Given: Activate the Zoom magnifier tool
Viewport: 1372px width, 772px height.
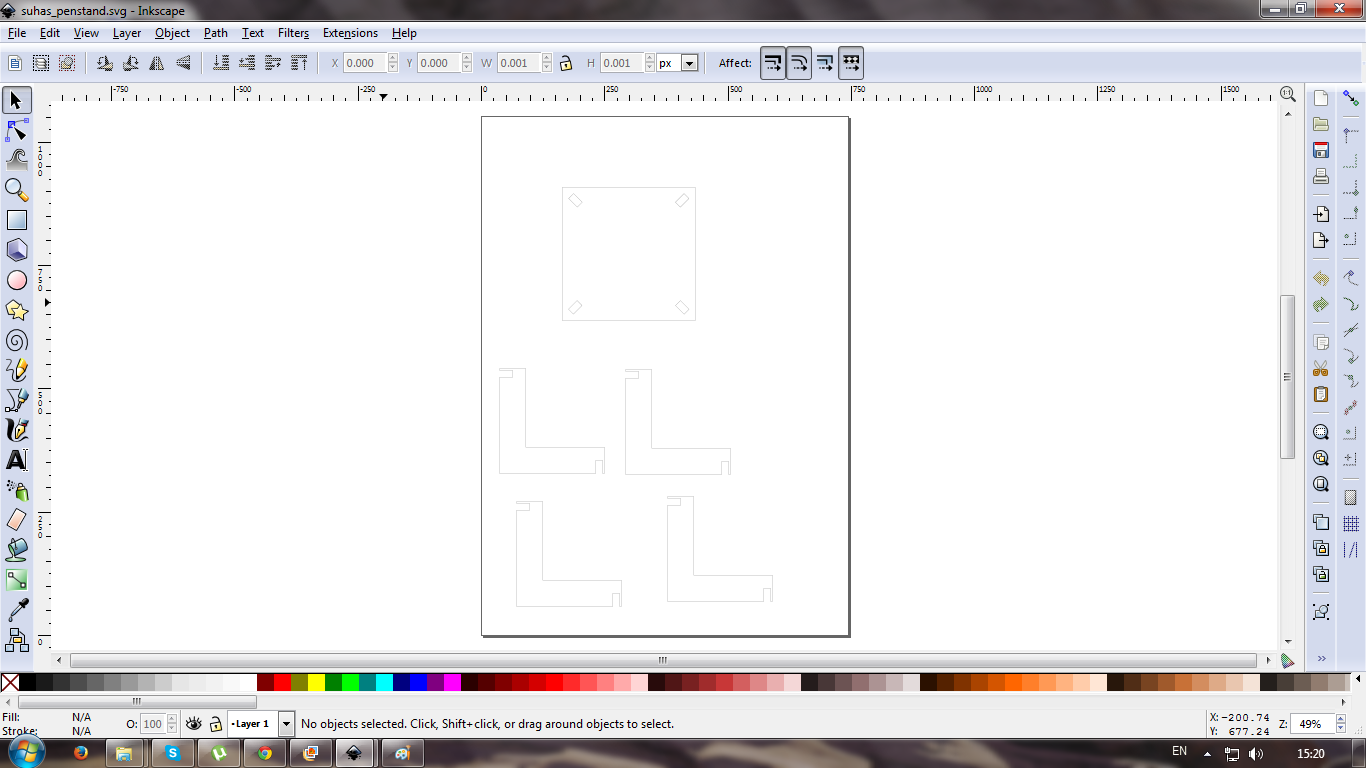Looking at the screenshot, I should 16,189.
